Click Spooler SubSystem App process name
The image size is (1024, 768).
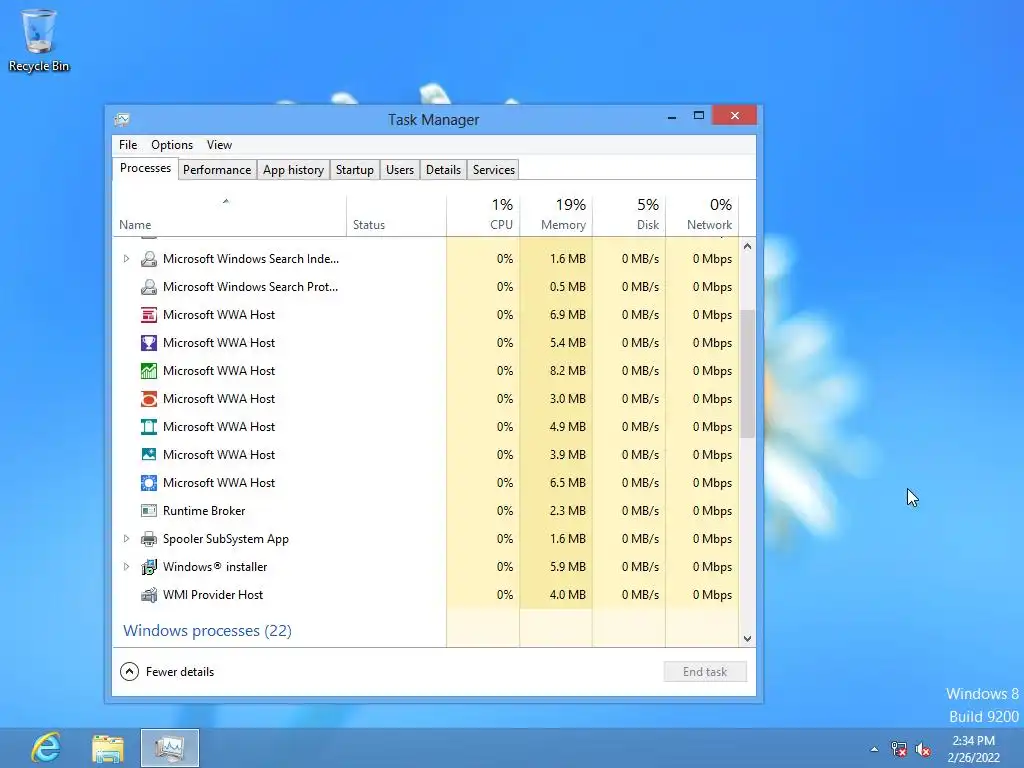226,539
